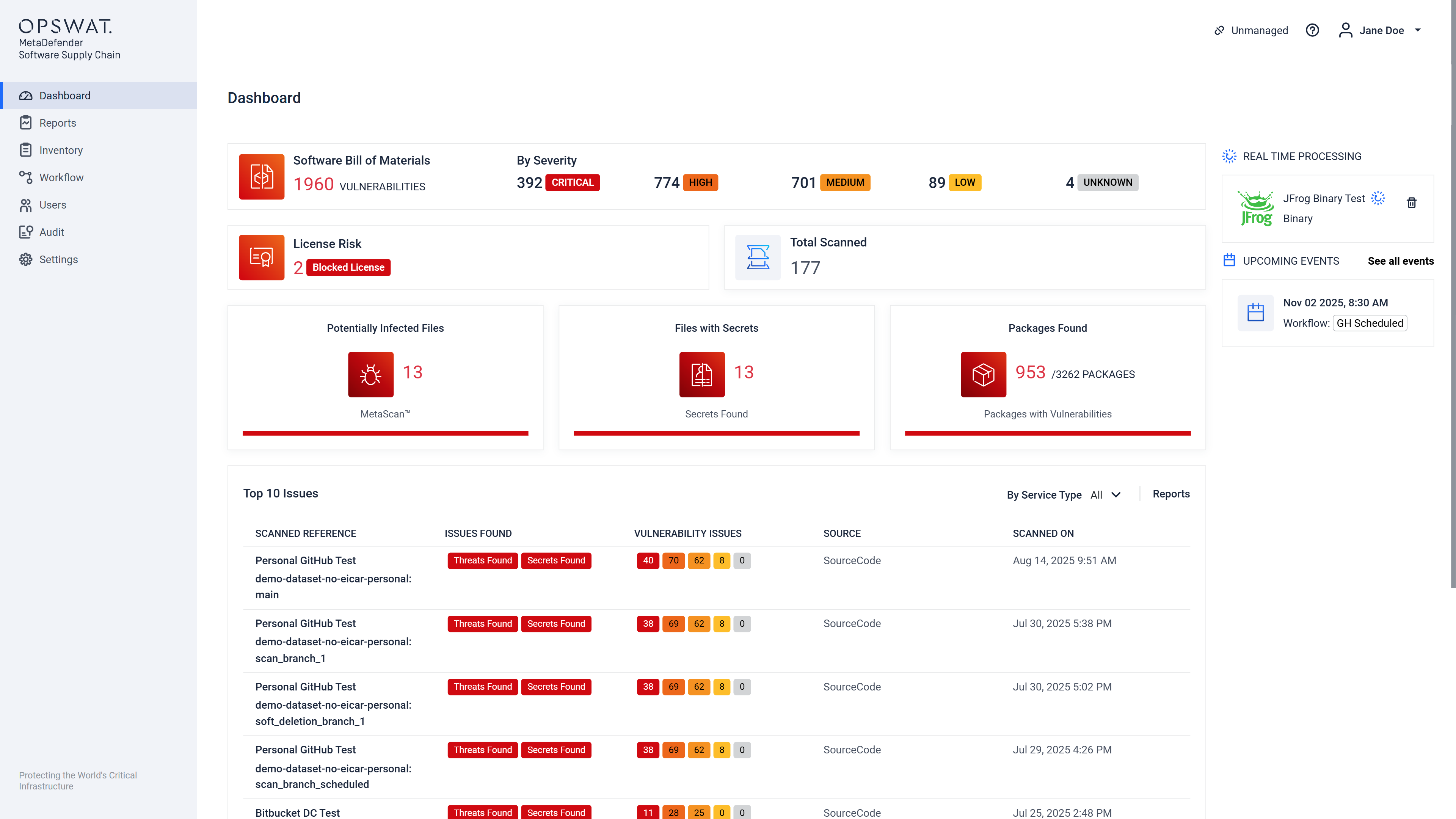Expand the Jane Doe account dropdown arrow
Image resolution: width=1456 pixels, height=819 pixels.
[x=1418, y=30]
